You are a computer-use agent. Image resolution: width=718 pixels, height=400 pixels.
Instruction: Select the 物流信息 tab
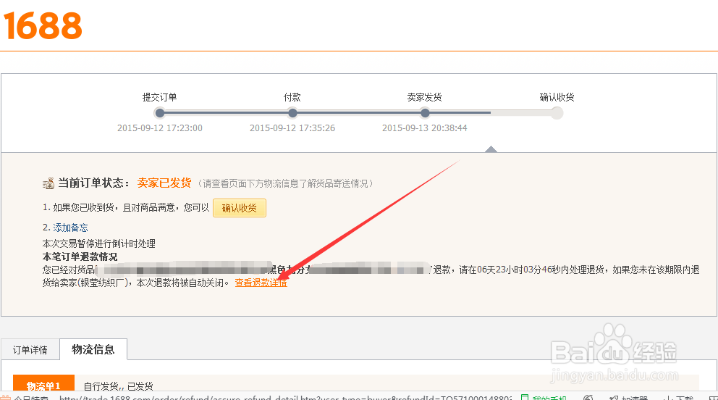click(93, 349)
